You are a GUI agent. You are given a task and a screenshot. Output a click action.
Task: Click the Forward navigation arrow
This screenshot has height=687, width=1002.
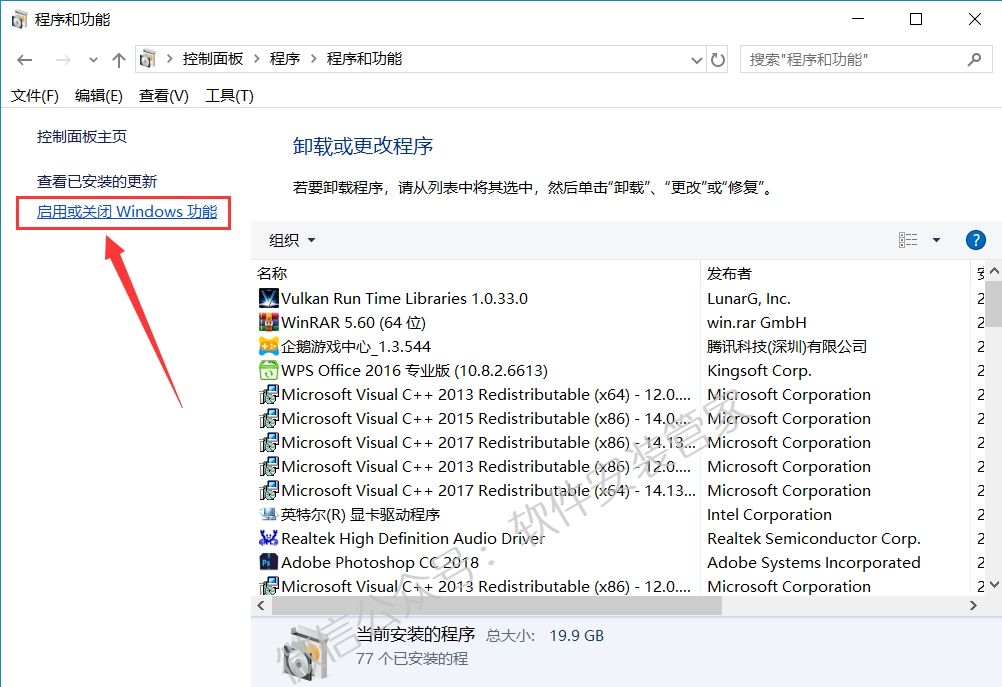[63, 60]
